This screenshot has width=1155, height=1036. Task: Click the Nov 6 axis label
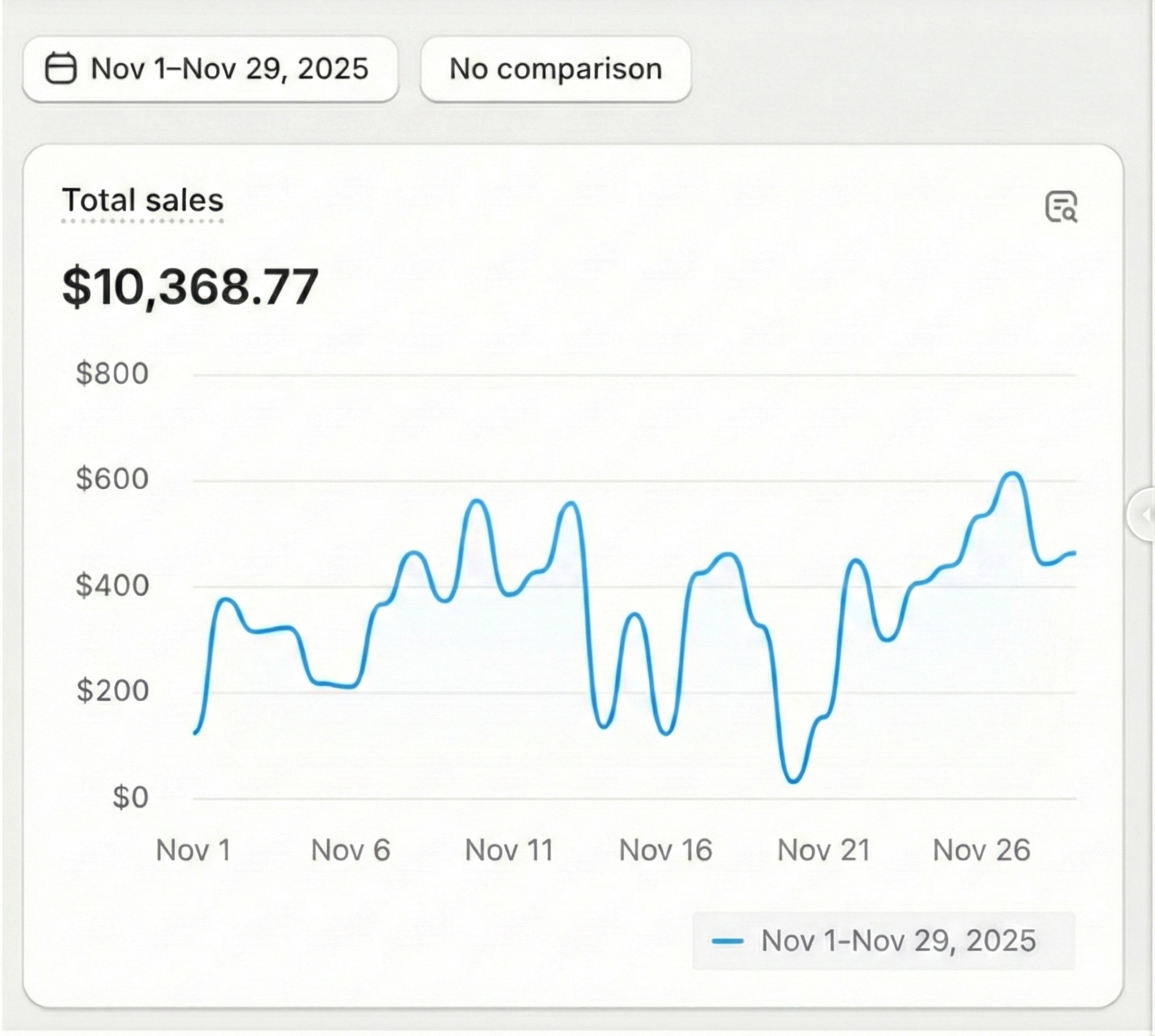(x=351, y=849)
